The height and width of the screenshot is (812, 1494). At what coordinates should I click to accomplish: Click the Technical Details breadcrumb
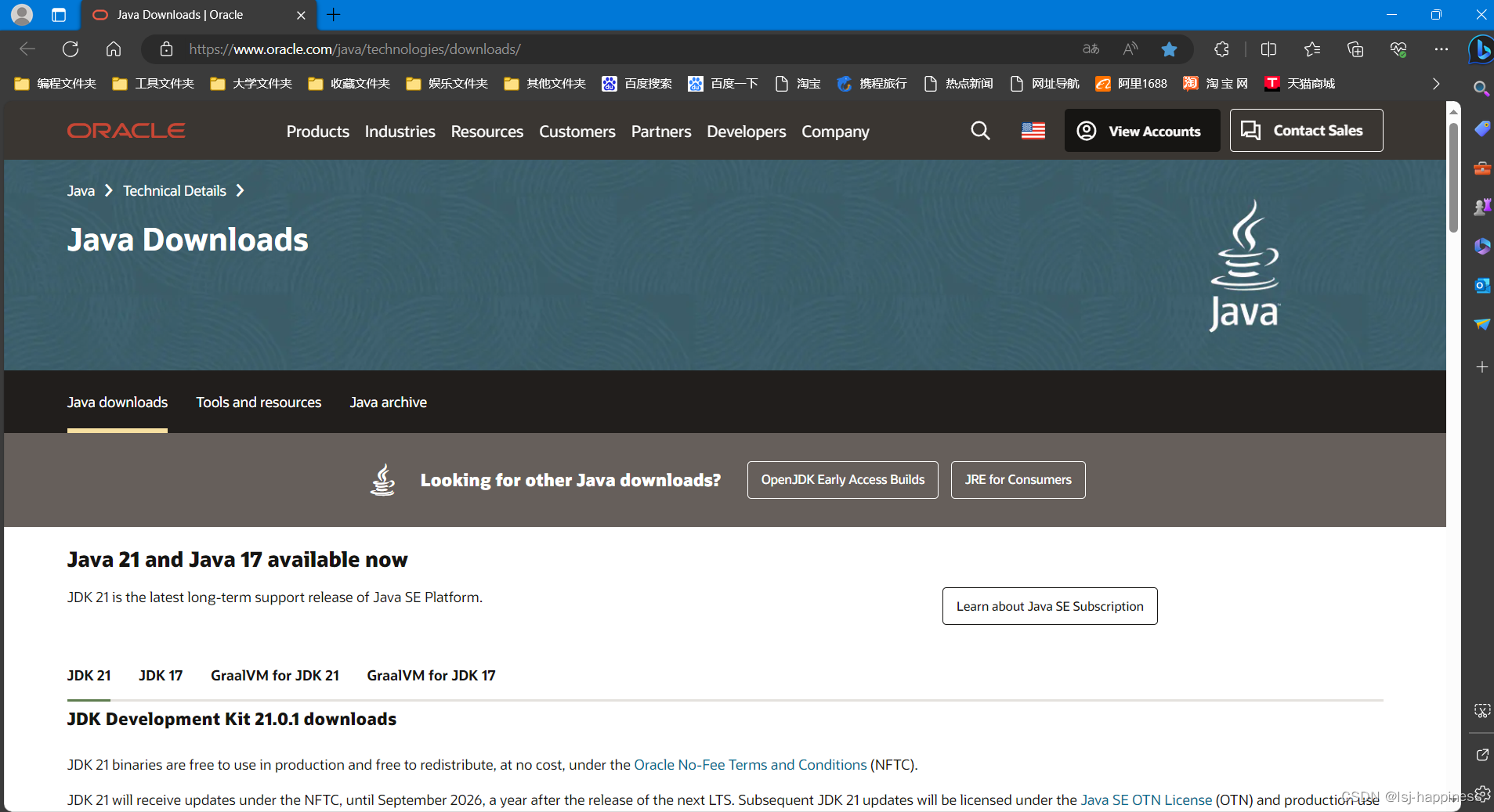point(175,191)
